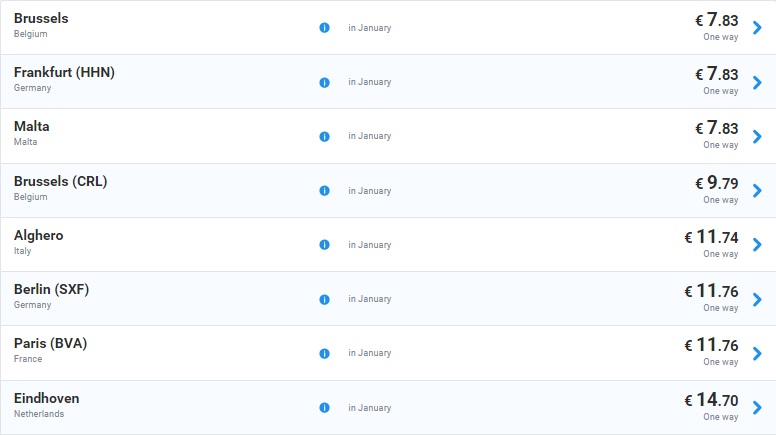Click the info icon in the Brussels row
The image size is (776, 435).
click(324, 28)
